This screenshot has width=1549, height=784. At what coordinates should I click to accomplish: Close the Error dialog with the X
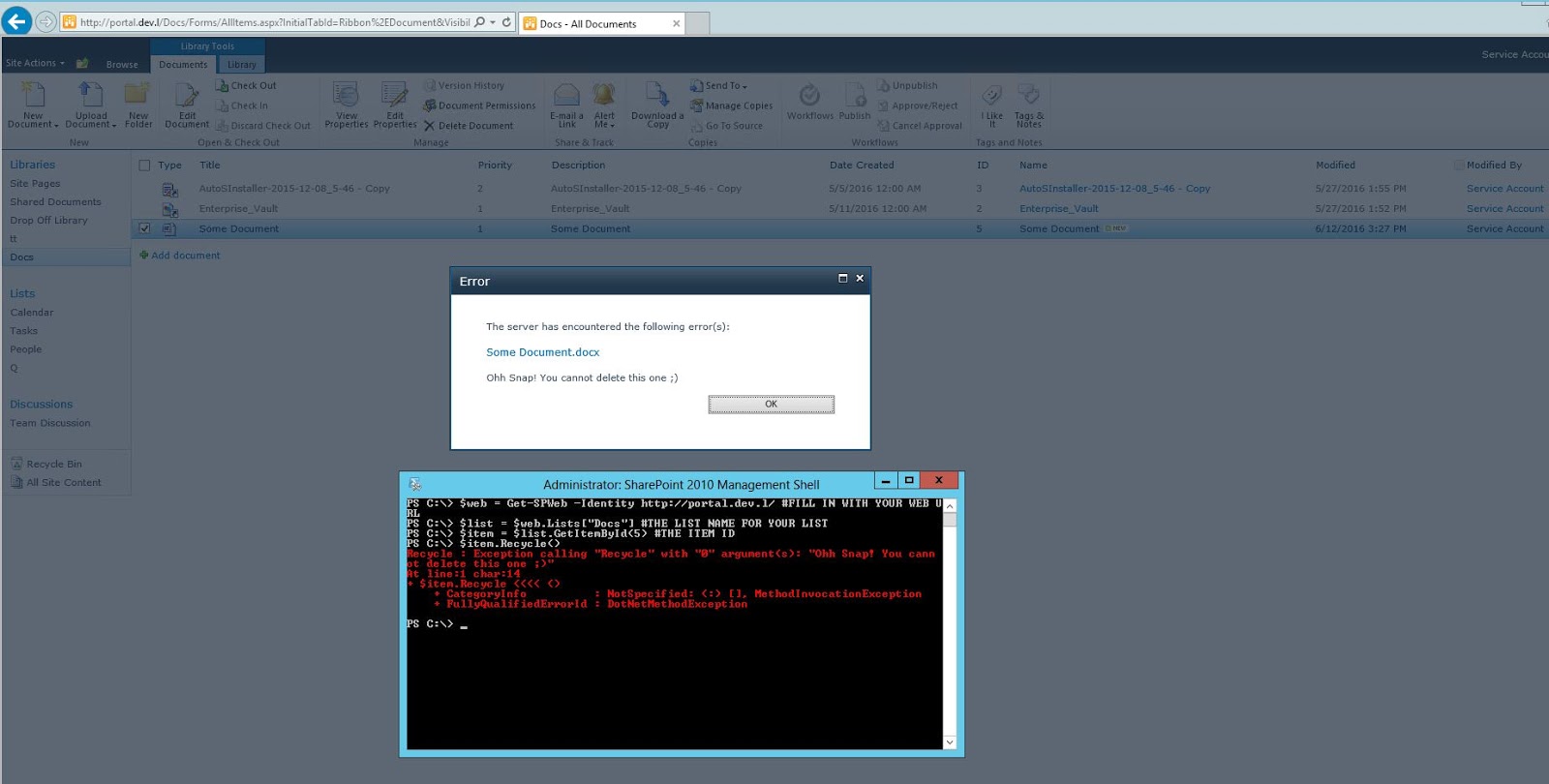click(x=860, y=279)
